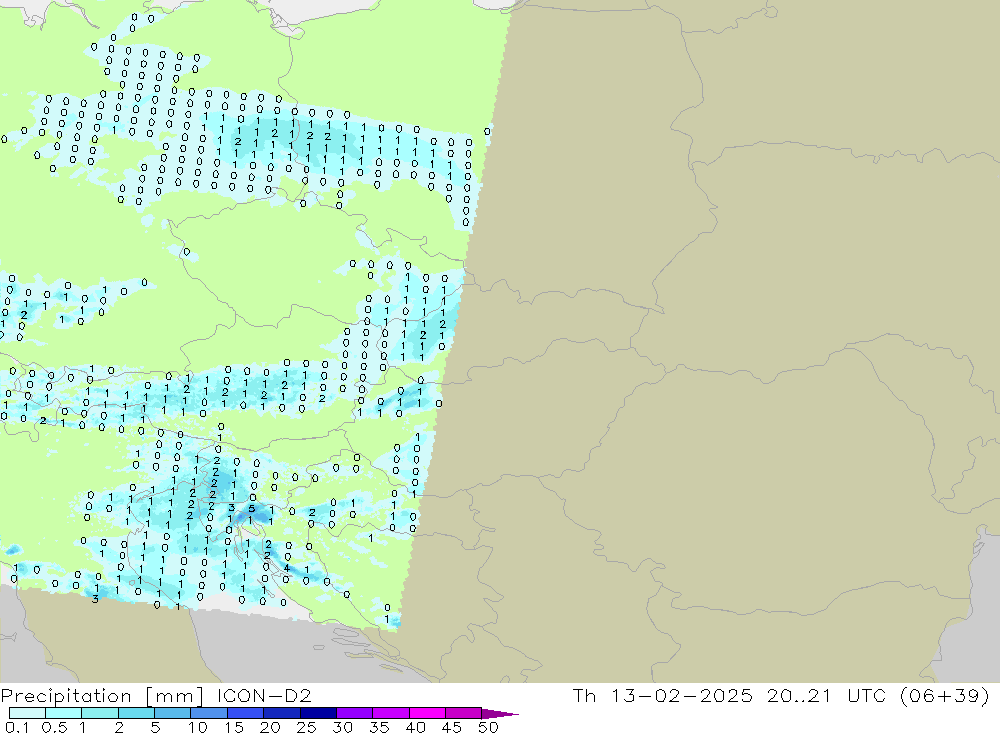Click the 1–2 mm legend color swatch
Viewport: 1000px width, 733px height.
point(99,713)
